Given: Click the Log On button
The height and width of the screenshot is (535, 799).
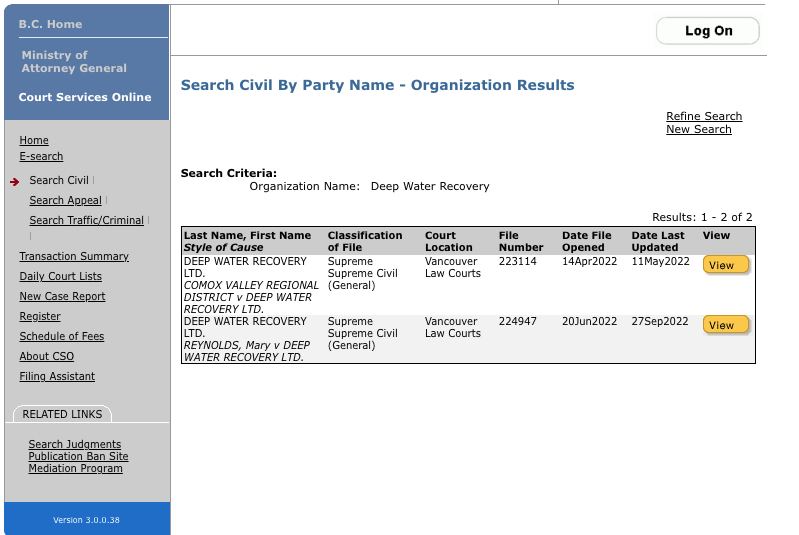Looking at the screenshot, I should click(708, 31).
